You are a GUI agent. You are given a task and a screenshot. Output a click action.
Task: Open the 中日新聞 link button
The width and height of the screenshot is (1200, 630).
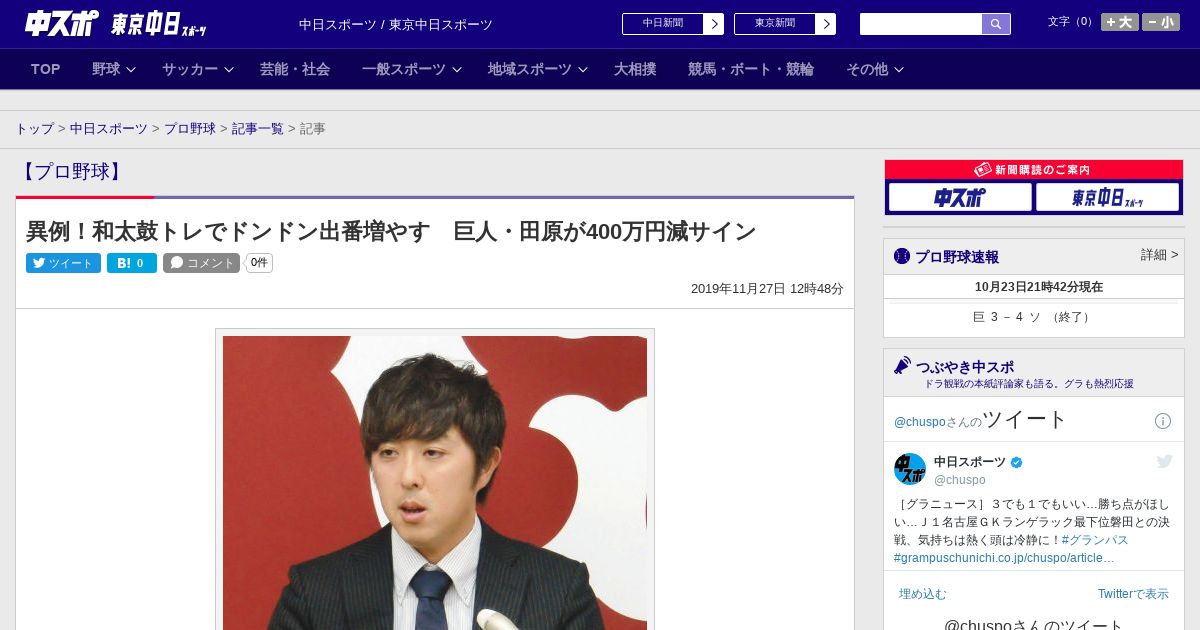[663, 24]
